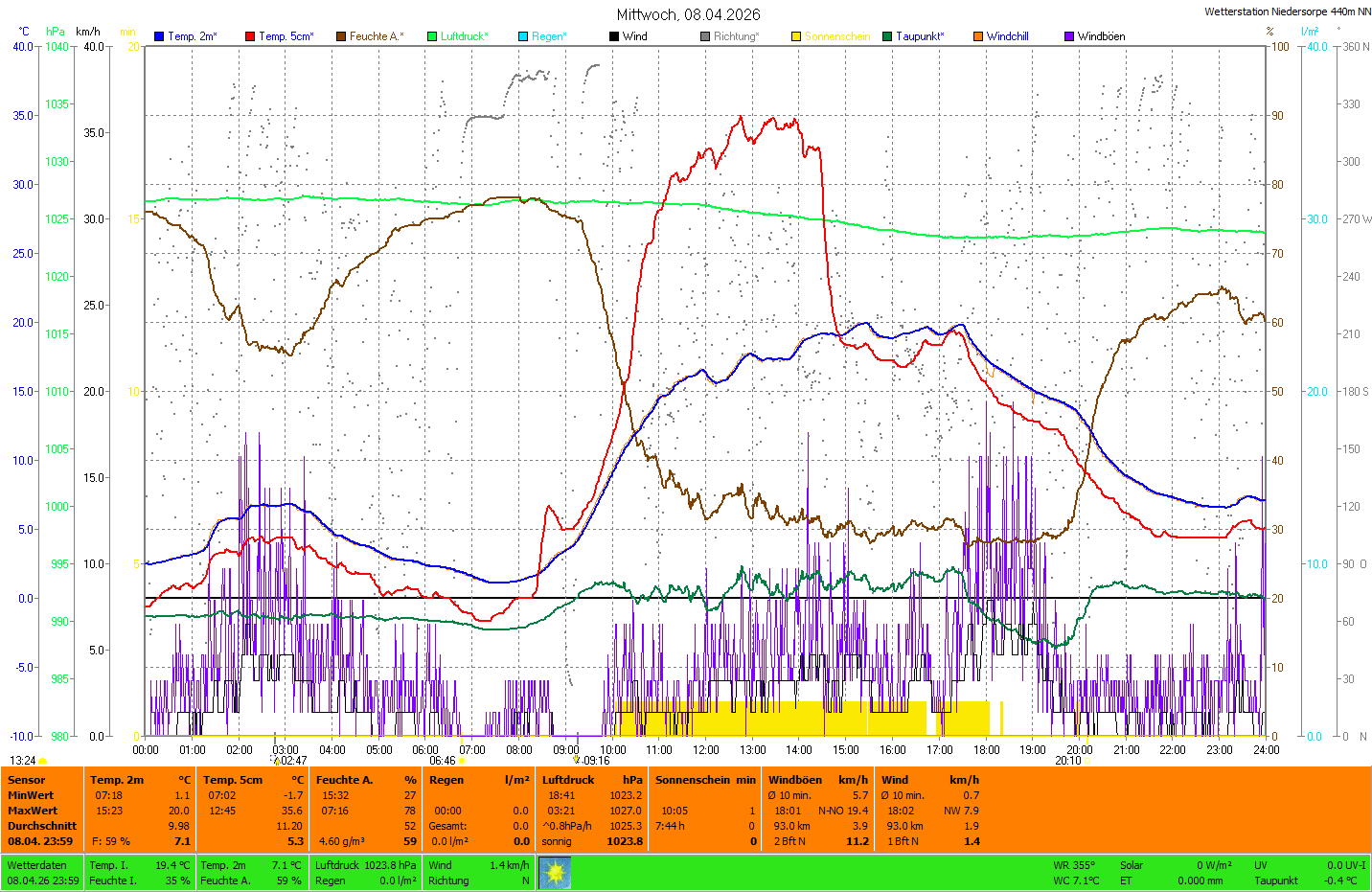Click the purple Windböen legend square
This screenshot has height=892, width=1372.
1069,36
